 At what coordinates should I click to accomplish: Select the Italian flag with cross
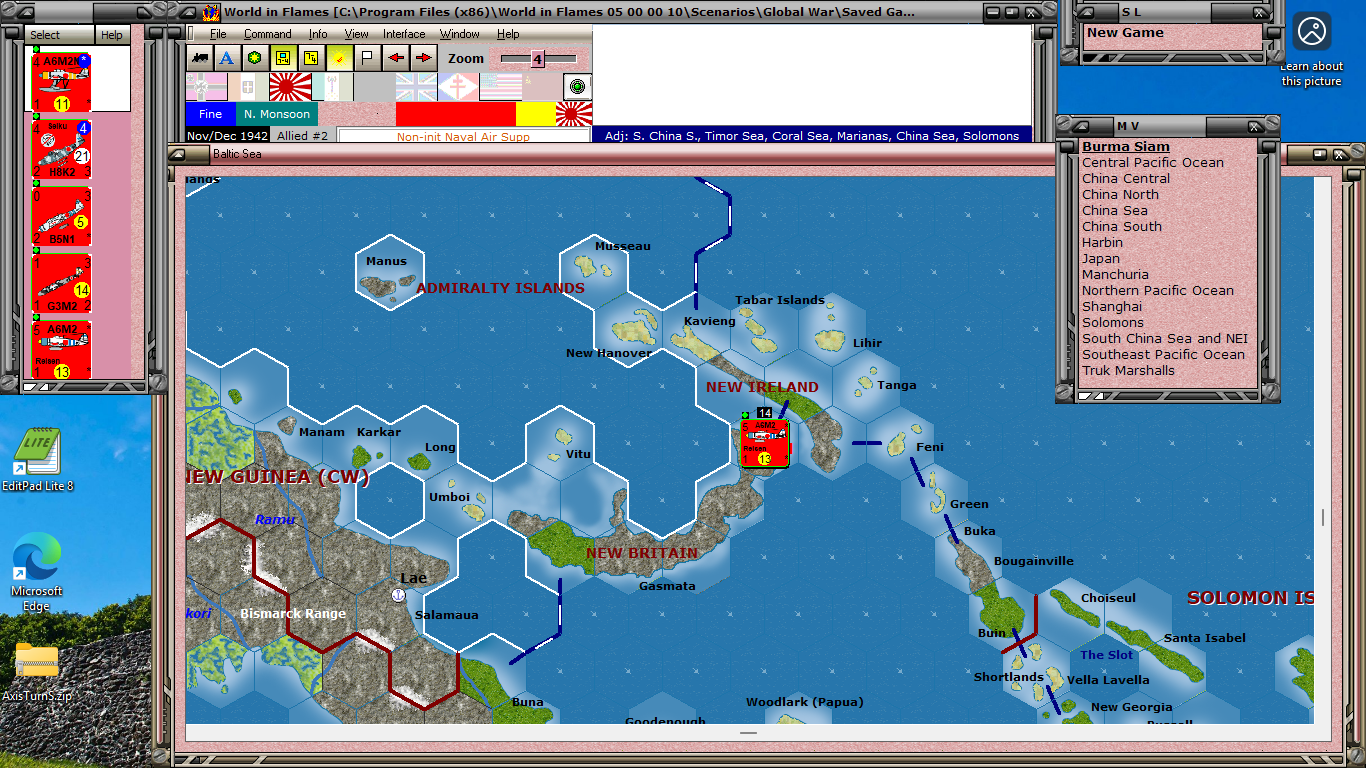(x=248, y=87)
